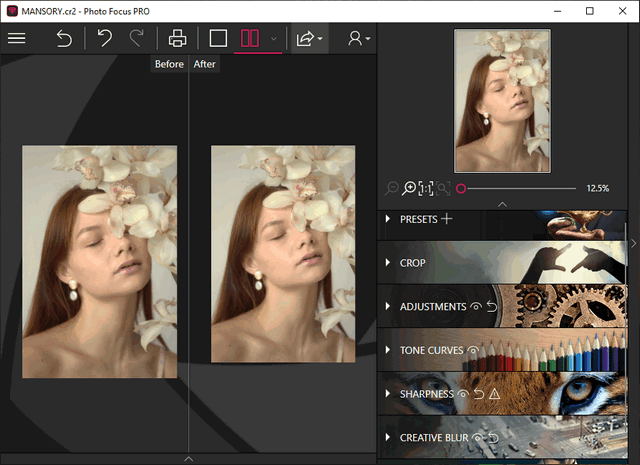The image size is (640, 465).
Task: Open the hamburger main menu
Action: click(x=17, y=39)
